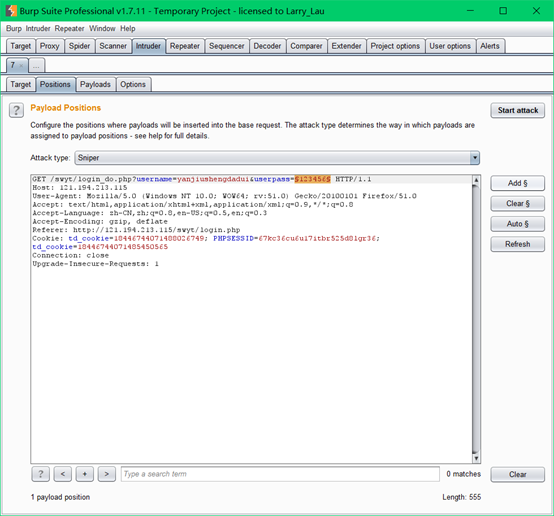Open the Attack type dropdown

(x=277, y=158)
